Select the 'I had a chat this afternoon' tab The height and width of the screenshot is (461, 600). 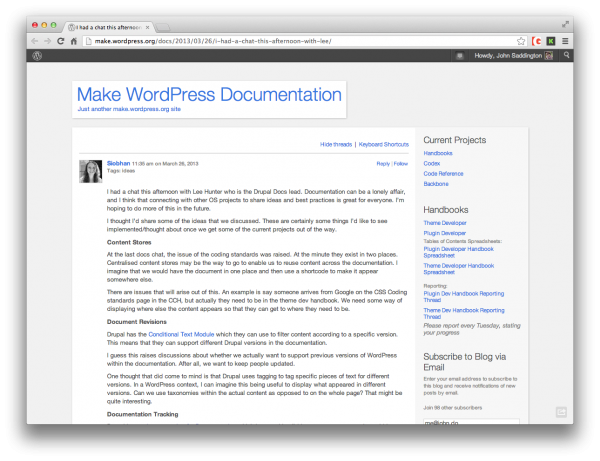click(x=109, y=27)
